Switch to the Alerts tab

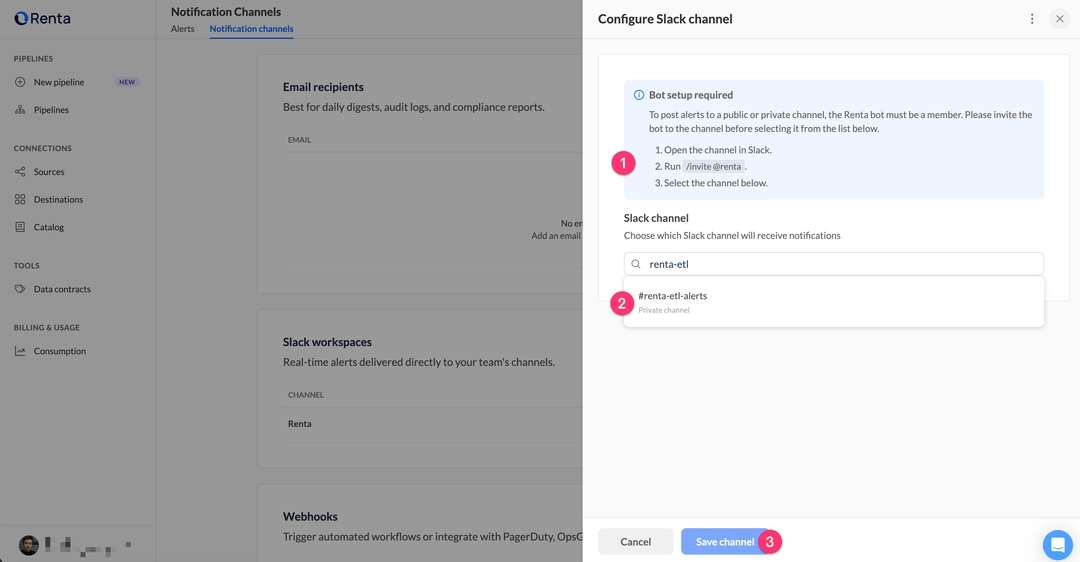pos(182,29)
